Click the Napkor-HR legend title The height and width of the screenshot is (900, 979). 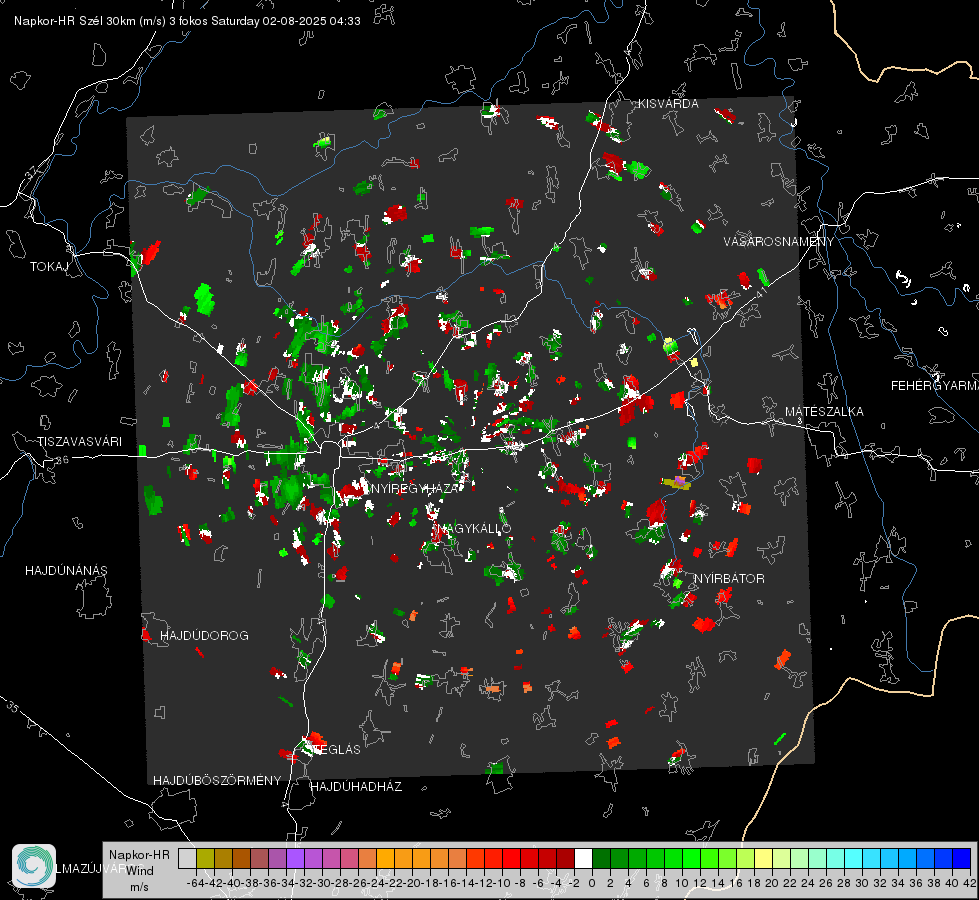coord(139,855)
